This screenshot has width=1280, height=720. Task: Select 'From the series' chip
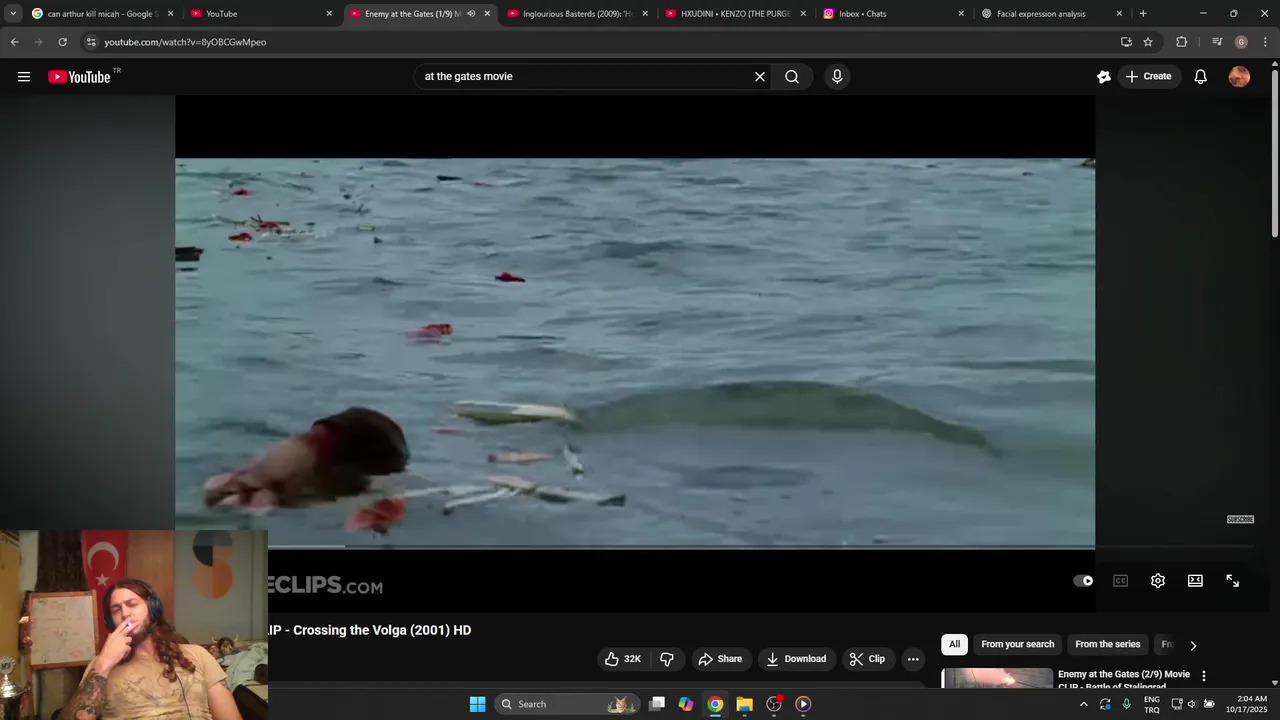pos(1107,645)
